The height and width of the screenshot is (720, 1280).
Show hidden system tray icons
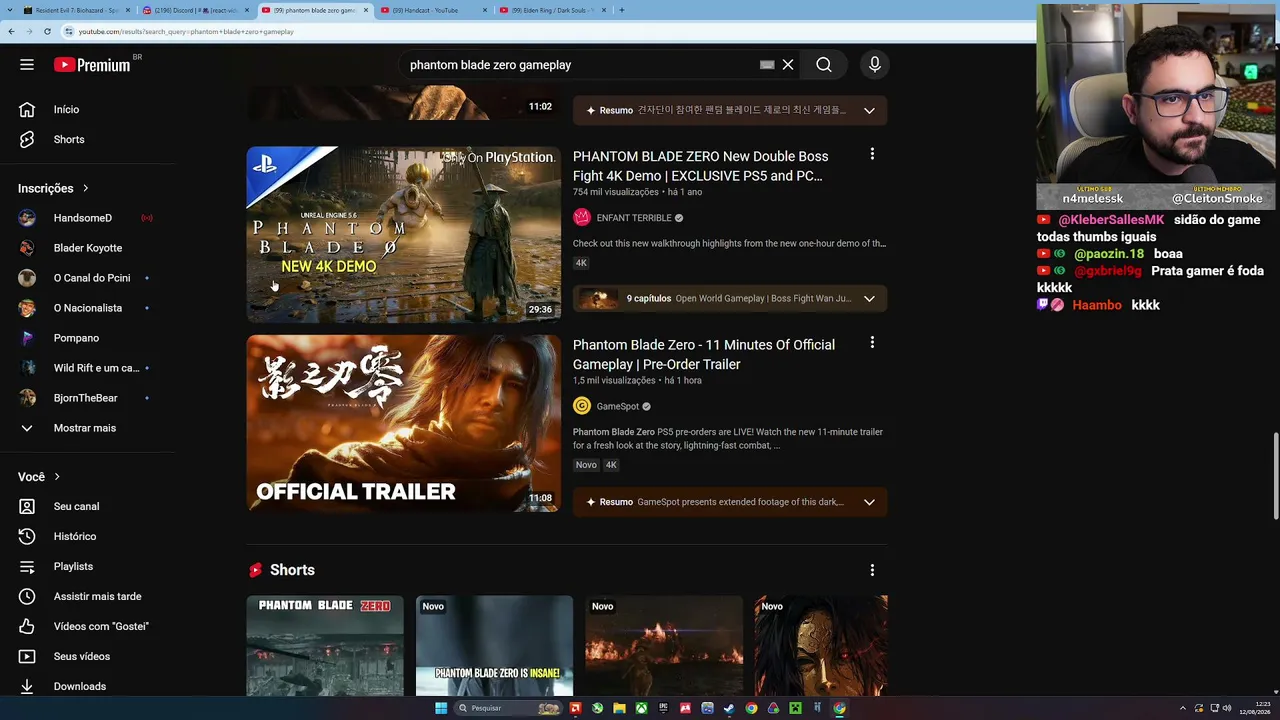click(1182, 708)
